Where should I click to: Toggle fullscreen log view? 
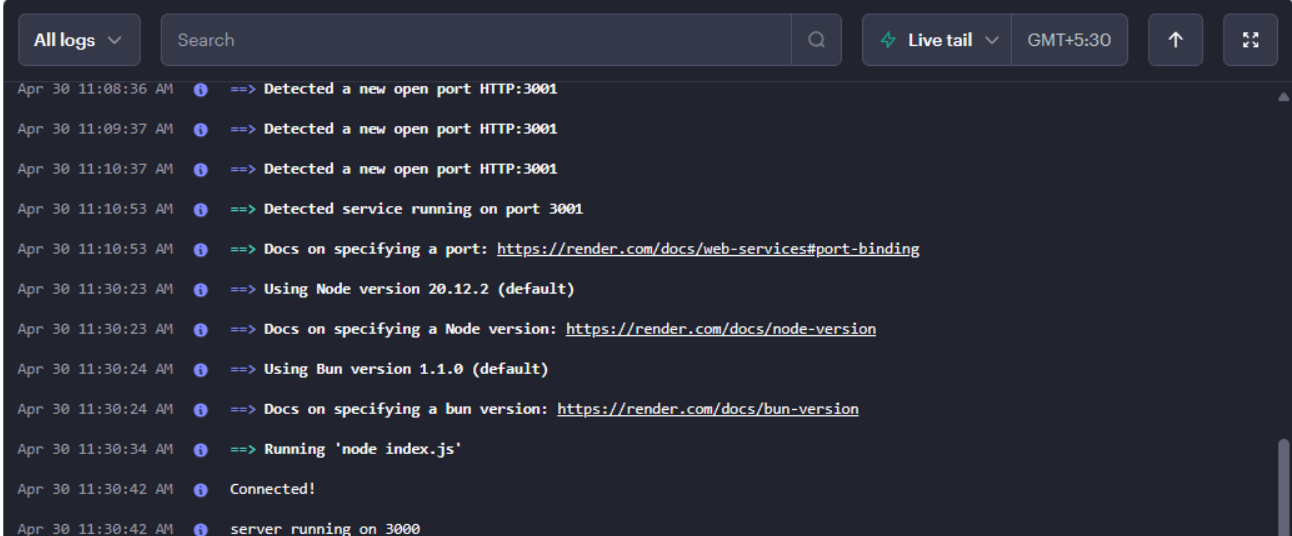point(1250,40)
